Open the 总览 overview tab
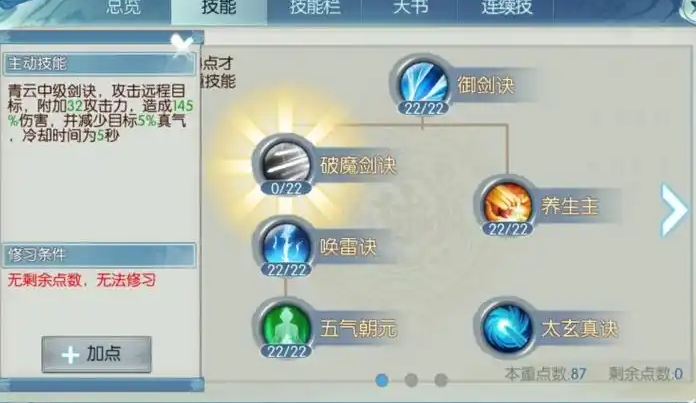Image resolution: width=696 pixels, height=403 pixels. click(123, 8)
